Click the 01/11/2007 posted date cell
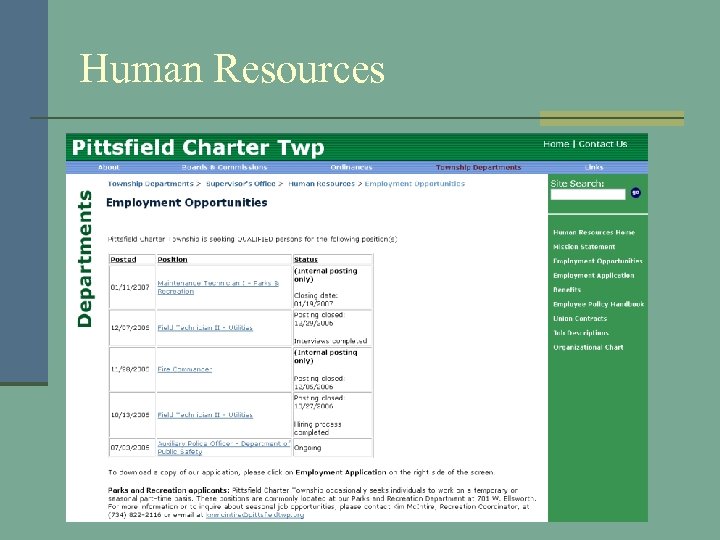 coord(130,287)
